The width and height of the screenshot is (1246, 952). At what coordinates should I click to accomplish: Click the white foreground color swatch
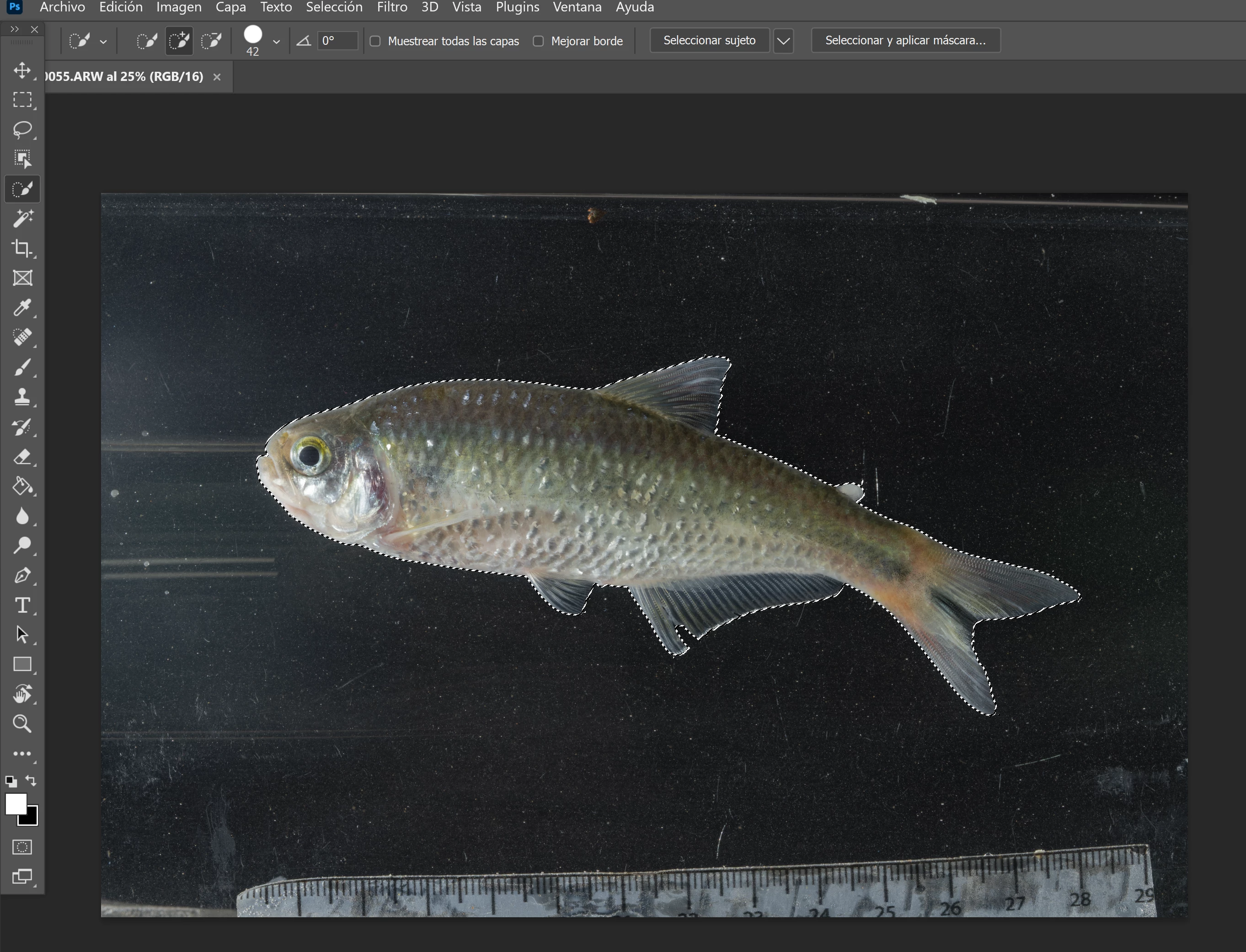15,803
